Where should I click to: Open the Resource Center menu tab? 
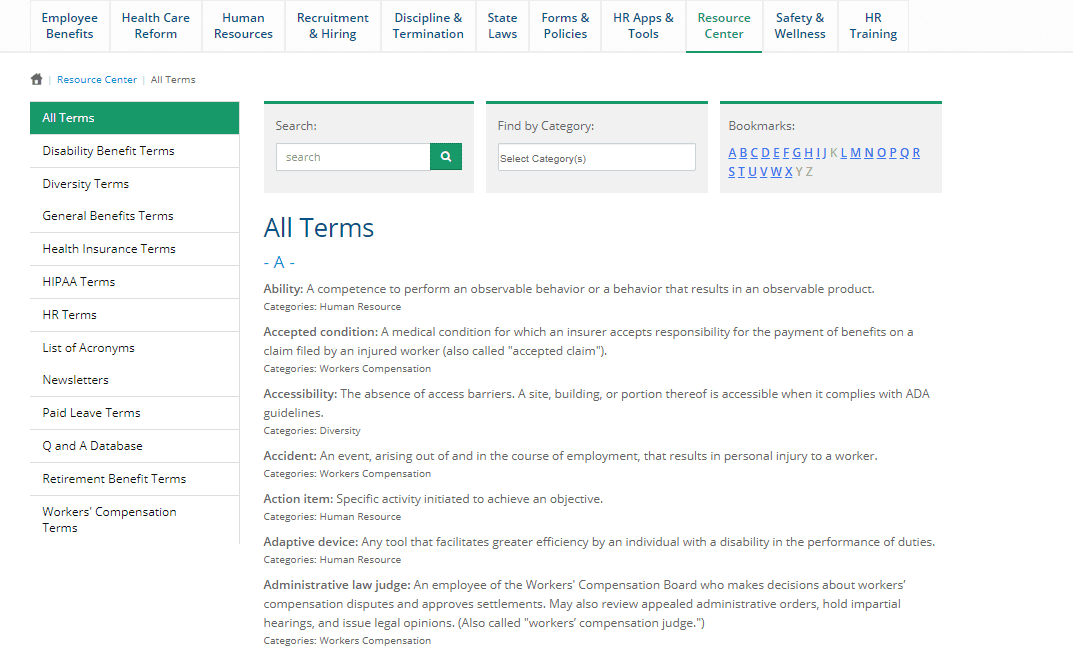(x=724, y=26)
